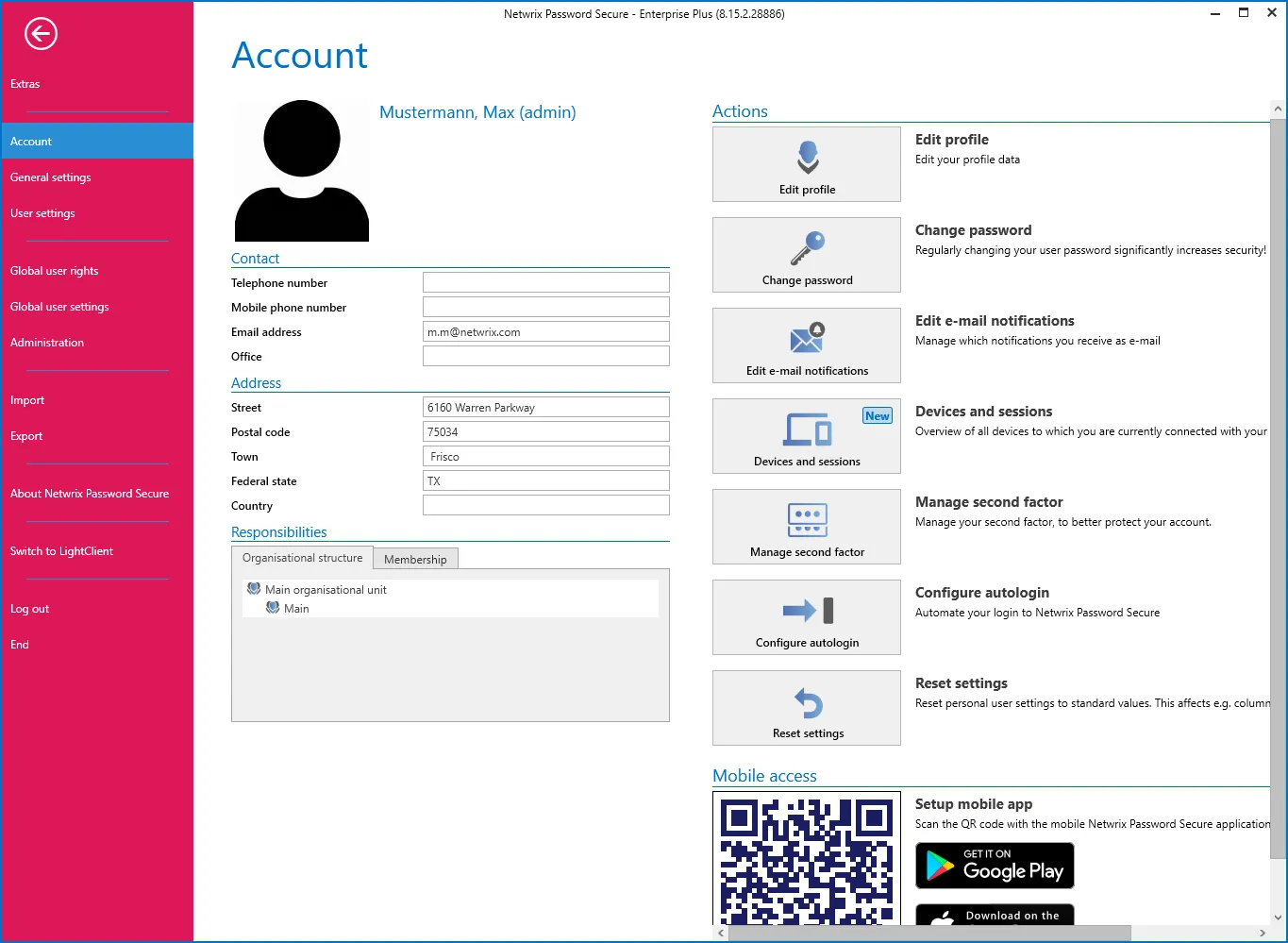Open Devices and sessions tile
The height and width of the screenshot is (943, 1288).
point(807,436)
